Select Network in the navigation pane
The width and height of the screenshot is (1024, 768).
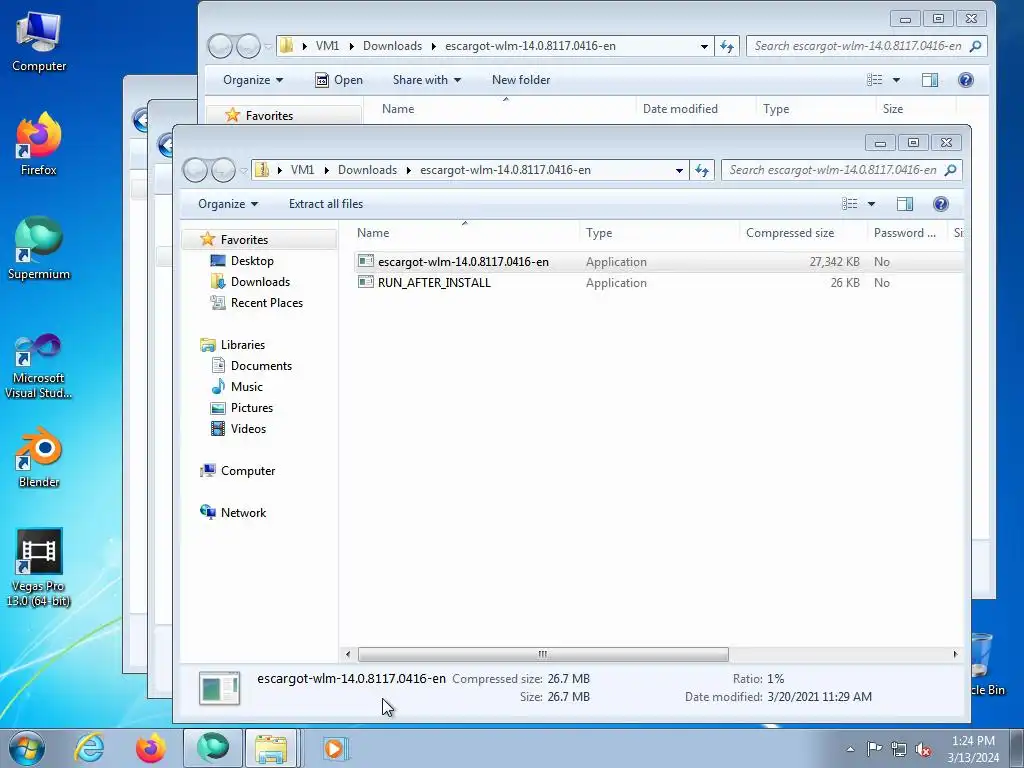[x=243, y=513]
